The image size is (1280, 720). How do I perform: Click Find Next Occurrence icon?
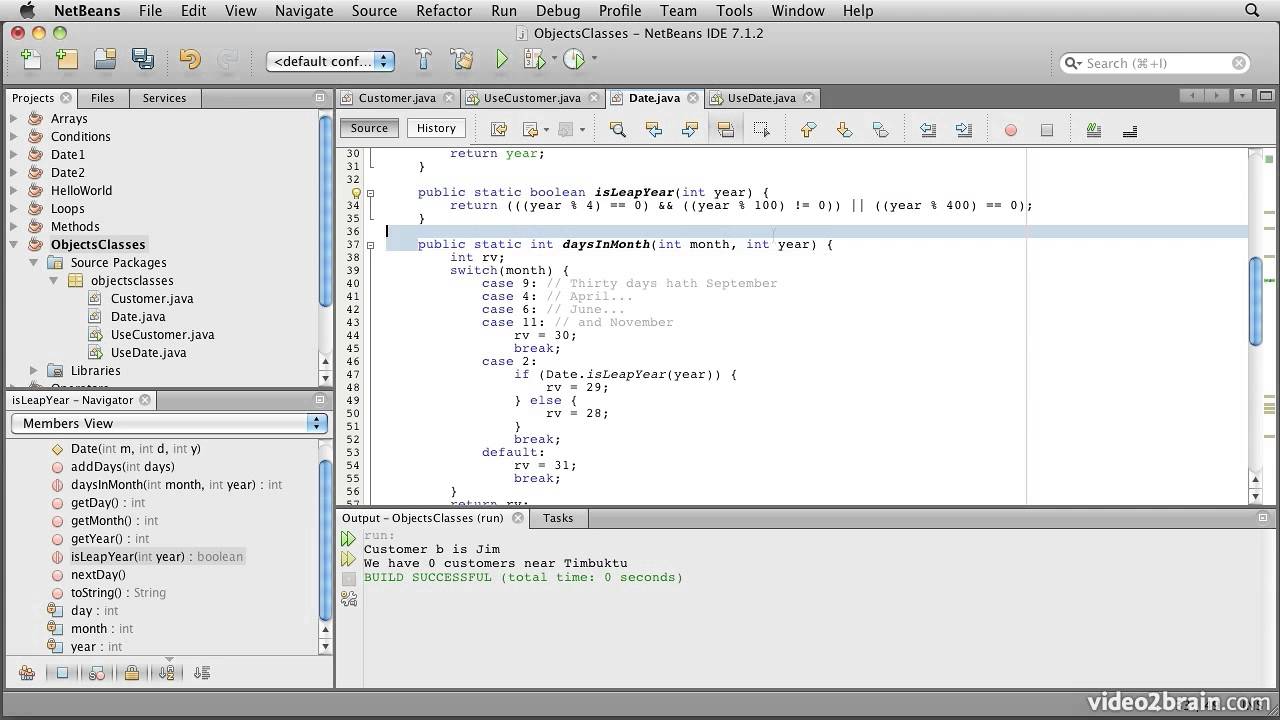pos(690,129)
